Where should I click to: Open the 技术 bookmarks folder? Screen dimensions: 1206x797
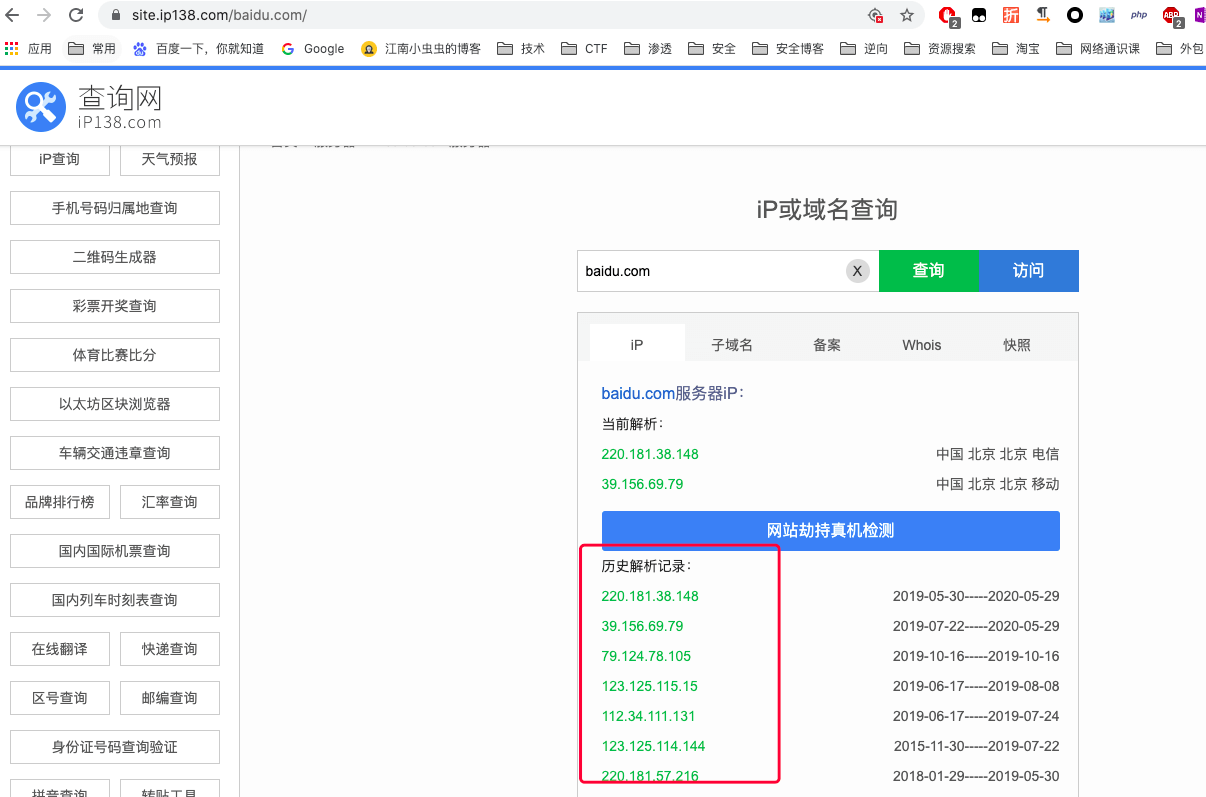520,48
